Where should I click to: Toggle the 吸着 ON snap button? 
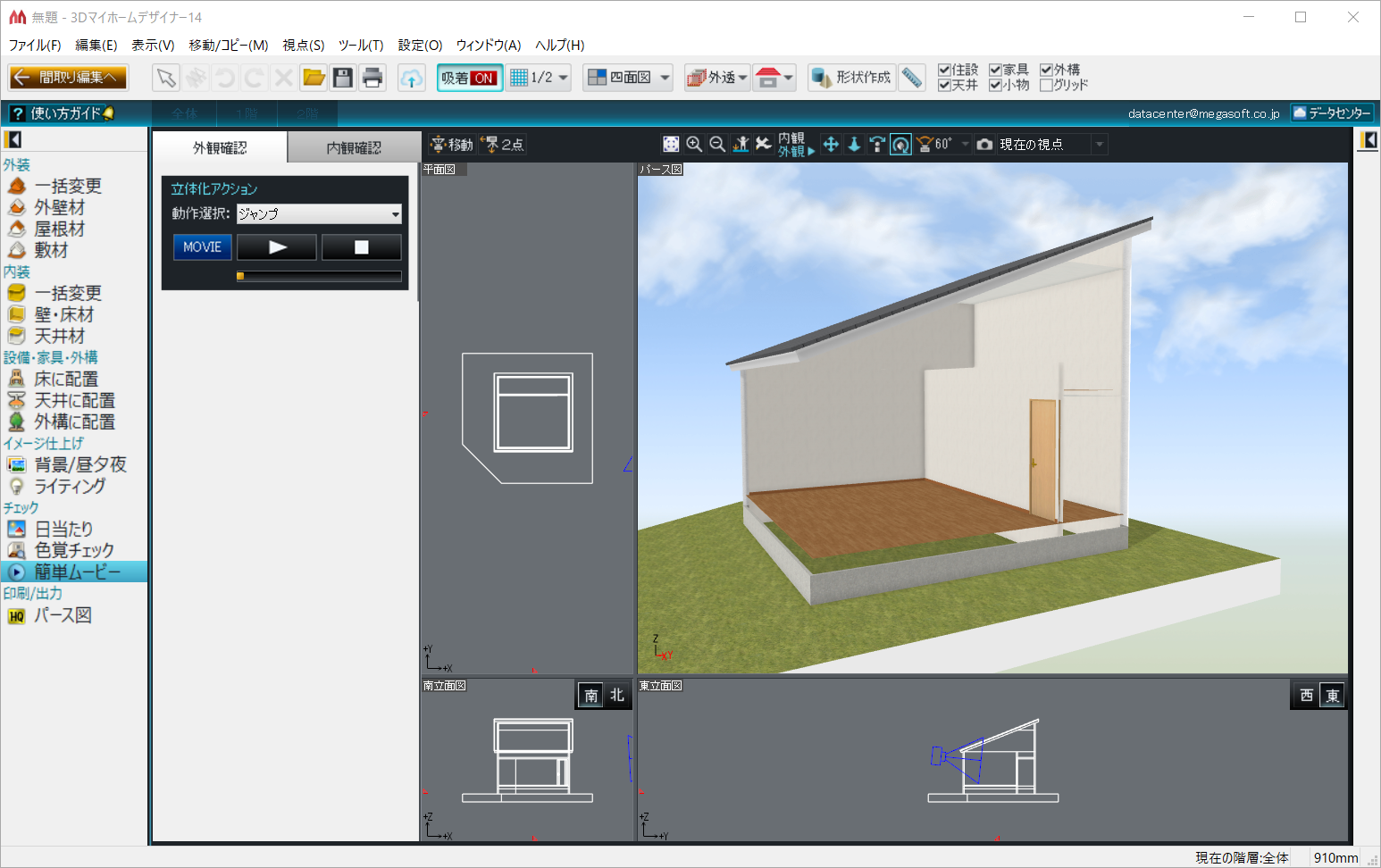(470, 78)
